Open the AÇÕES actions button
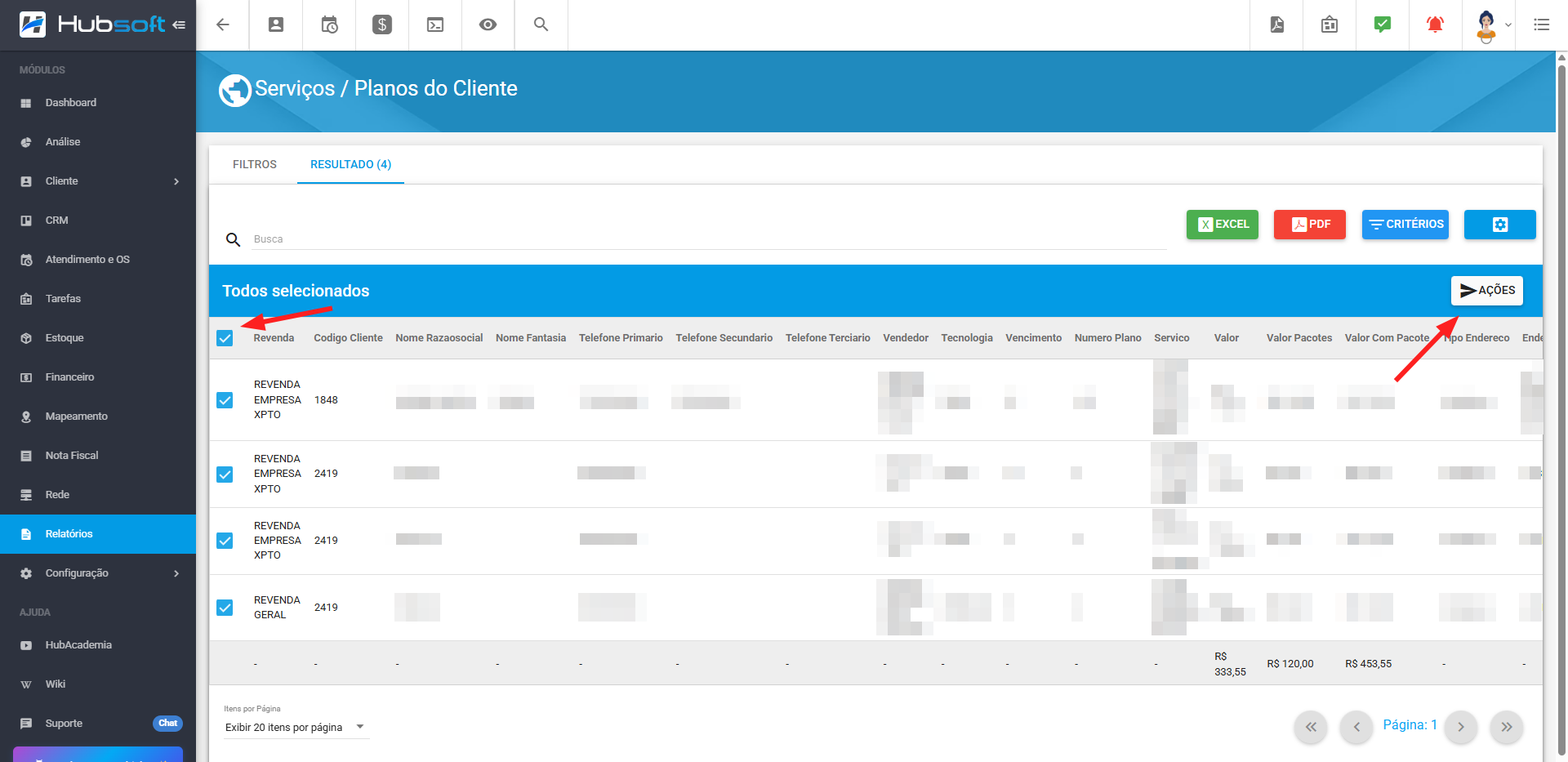 [1486, 291]
